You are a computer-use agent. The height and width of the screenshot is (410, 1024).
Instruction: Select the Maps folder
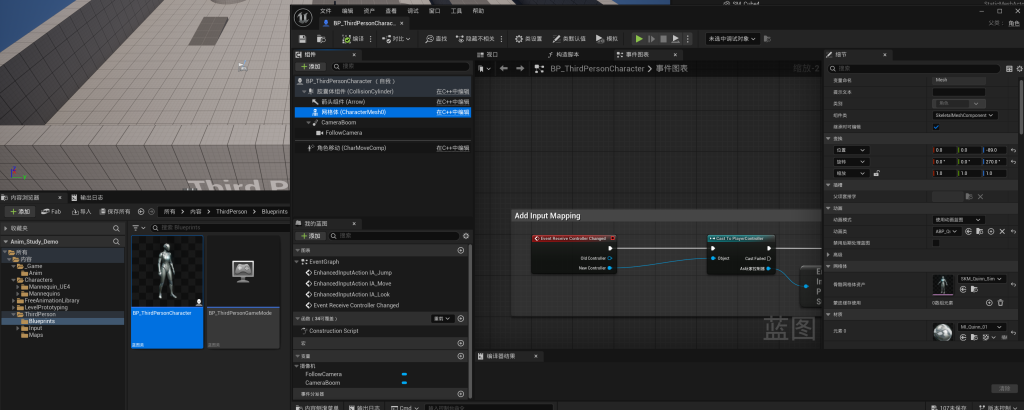click(35, 335)
